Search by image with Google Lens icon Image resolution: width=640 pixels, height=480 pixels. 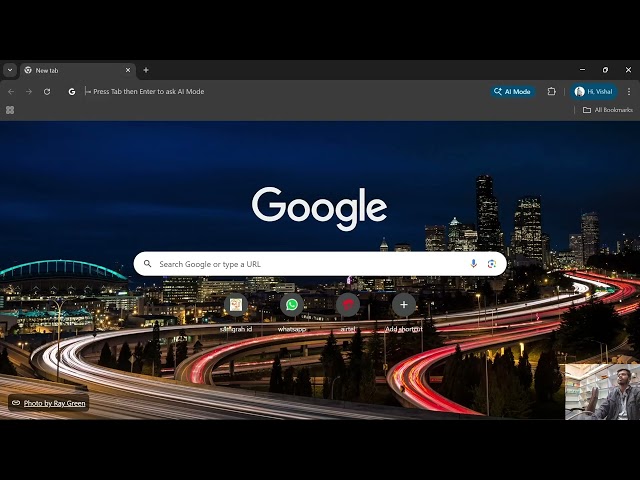click(492, 264)
